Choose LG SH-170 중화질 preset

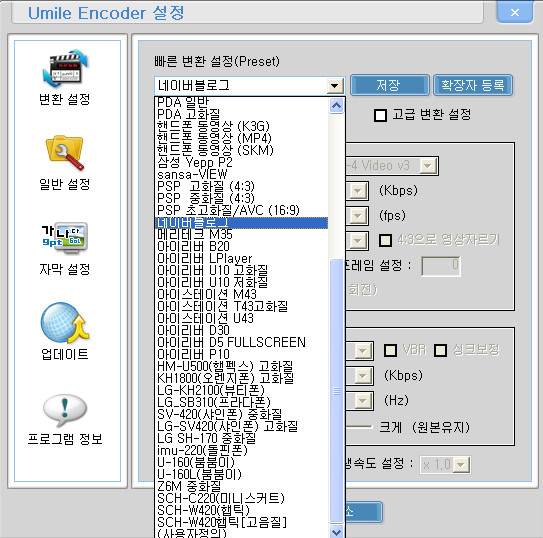click(x=242, y=438)
